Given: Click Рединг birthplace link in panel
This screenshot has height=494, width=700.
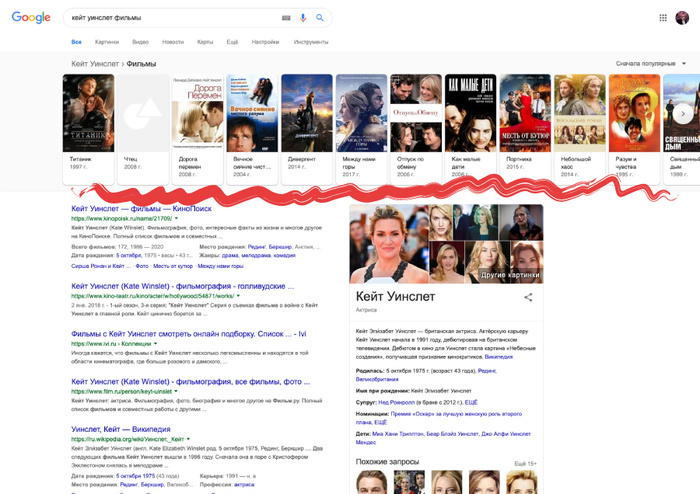Looking at the screenshot, I should click(x=487, y=371).
